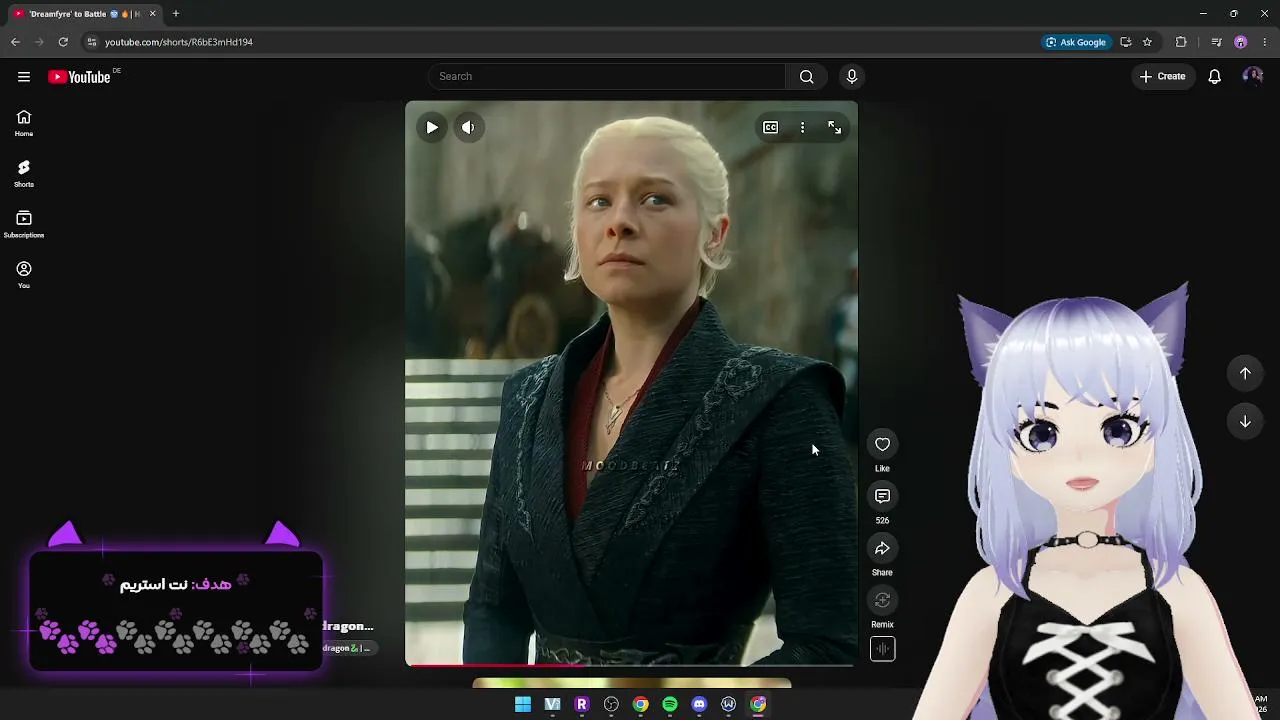This screenshot has height=720, width=1280.
Task: Open the Create menu button
Action: [x=1162, y=77]
